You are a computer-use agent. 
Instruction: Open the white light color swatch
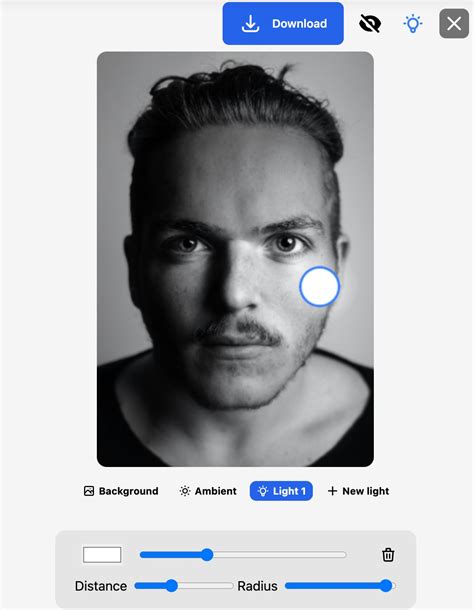click(x=102, y=555)
